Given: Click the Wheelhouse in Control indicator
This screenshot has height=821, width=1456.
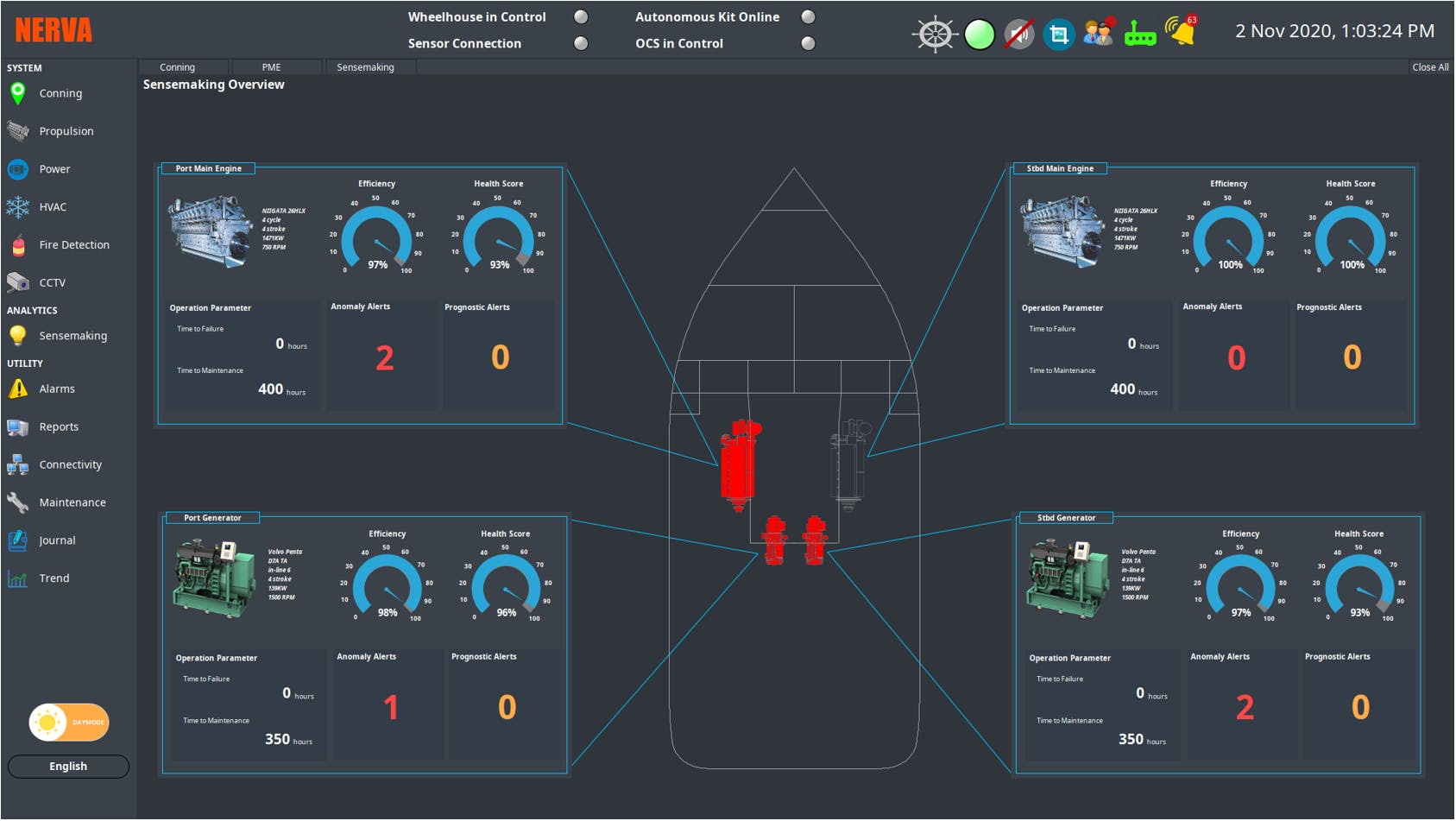Looking at the screenshot, I should point(581,17).
